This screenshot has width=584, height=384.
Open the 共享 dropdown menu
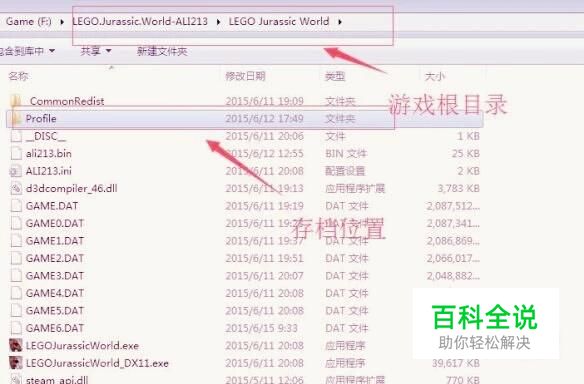coord(96,51)
